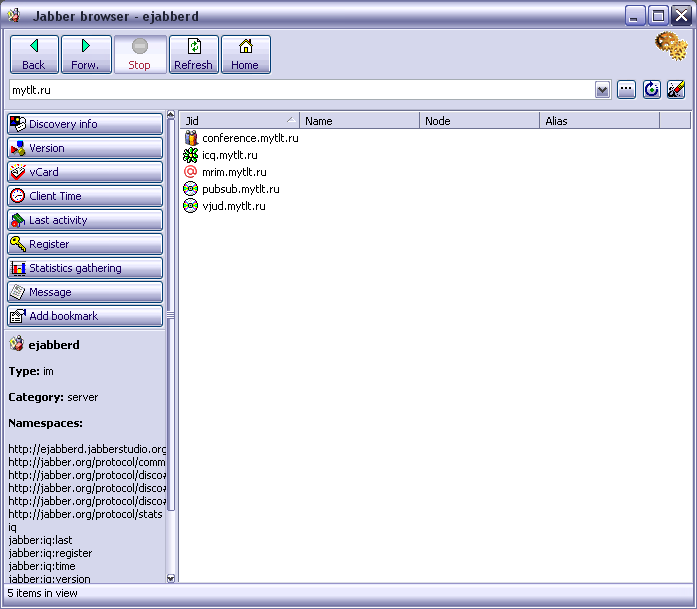Screen dimensions: 697x609
Task: Select the icq.mytlt.ru transport entry
Action: [229, 155]
